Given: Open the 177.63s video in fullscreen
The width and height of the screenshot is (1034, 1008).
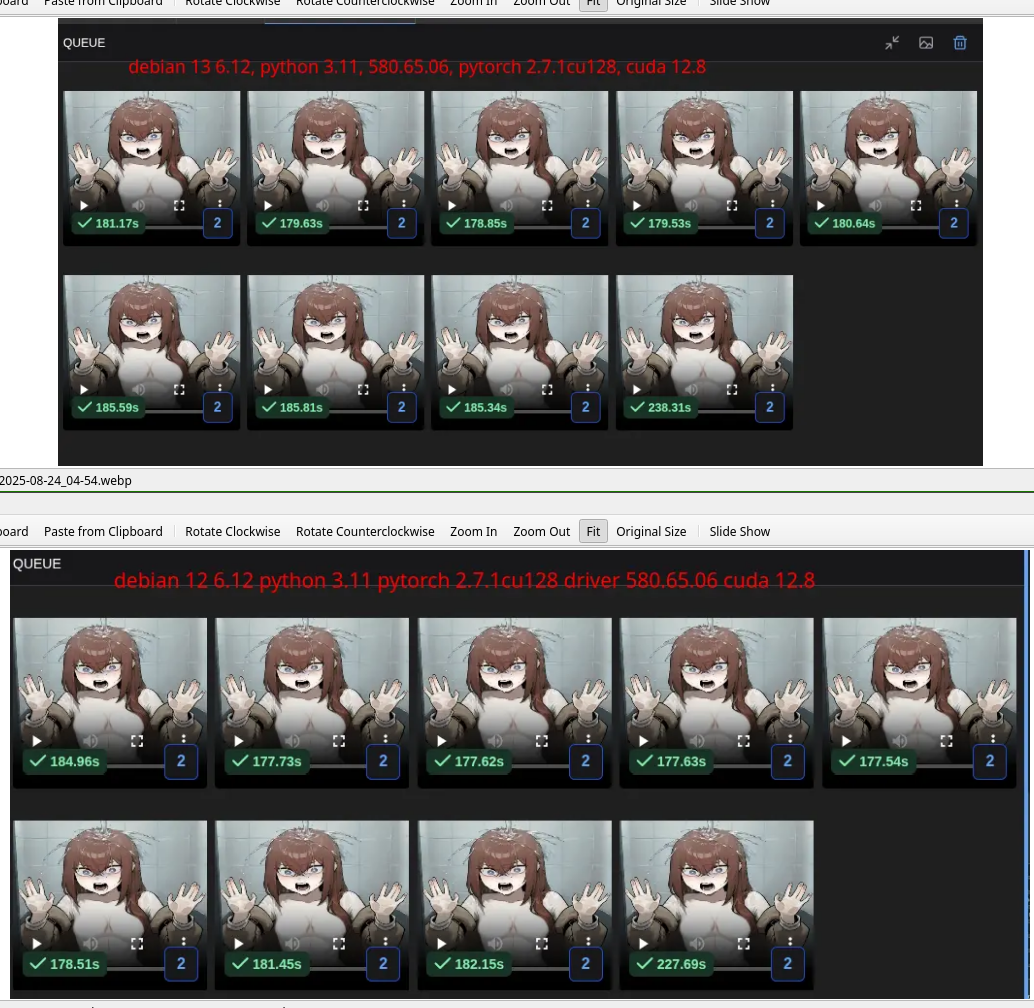Looking at the screenshot, I should [744, 741].
